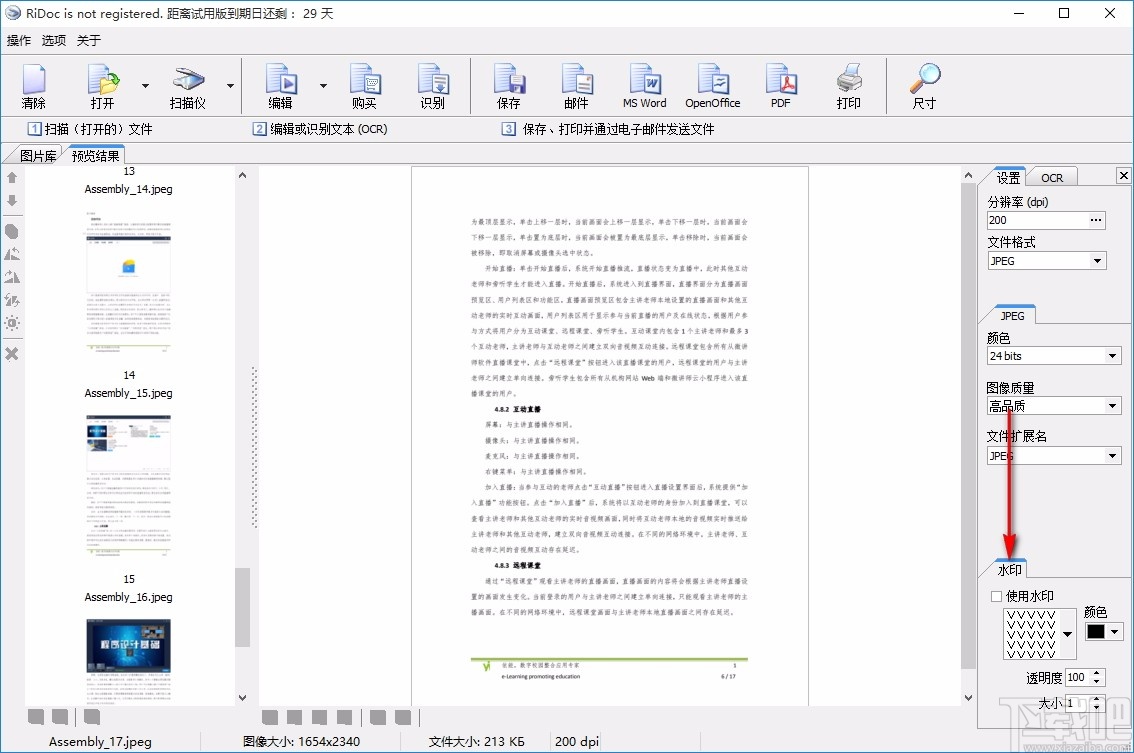Select the JPEG options tab
This screenshot has height=753, width=1134.
tap(1012, 315)
